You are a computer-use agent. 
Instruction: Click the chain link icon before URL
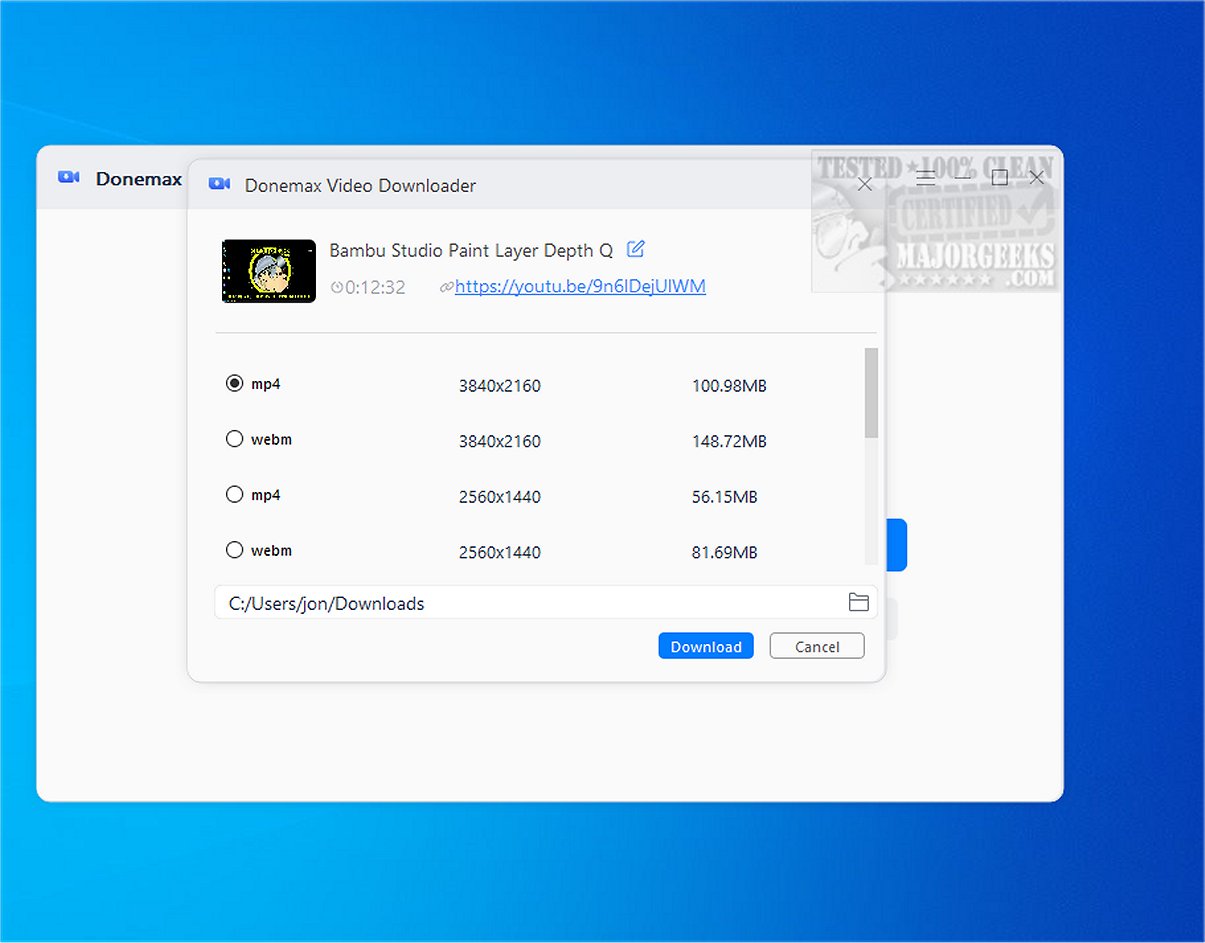[x=447, y=287]
